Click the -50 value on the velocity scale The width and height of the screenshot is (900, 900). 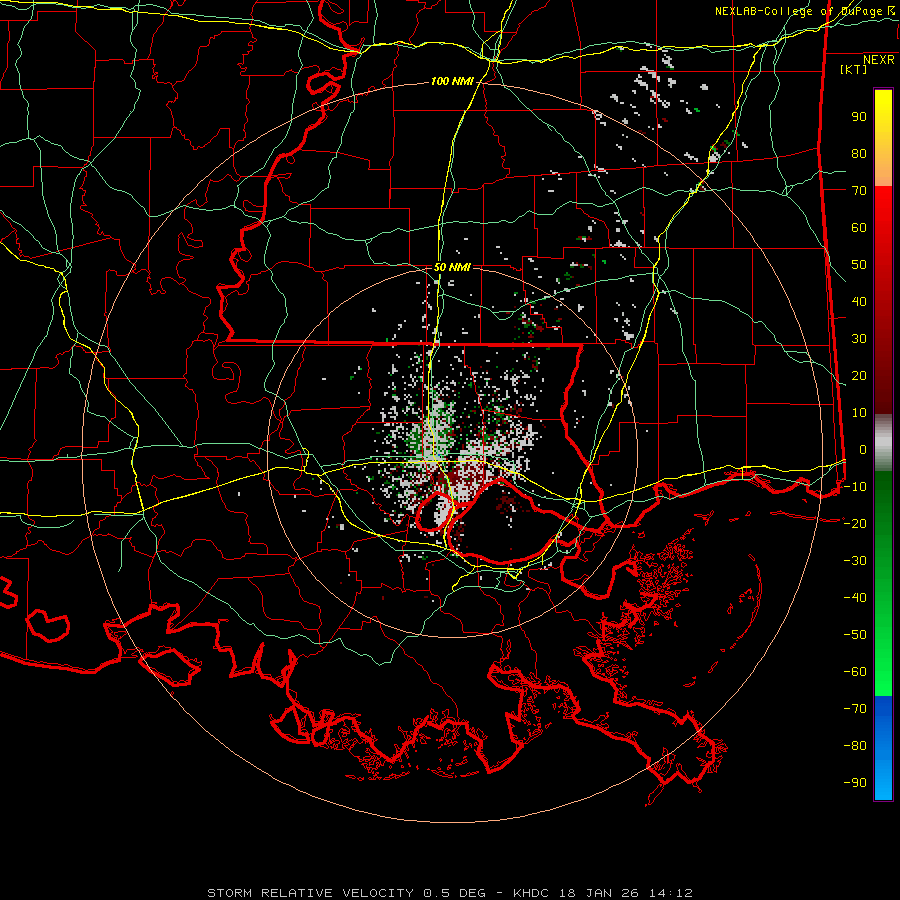855,635
